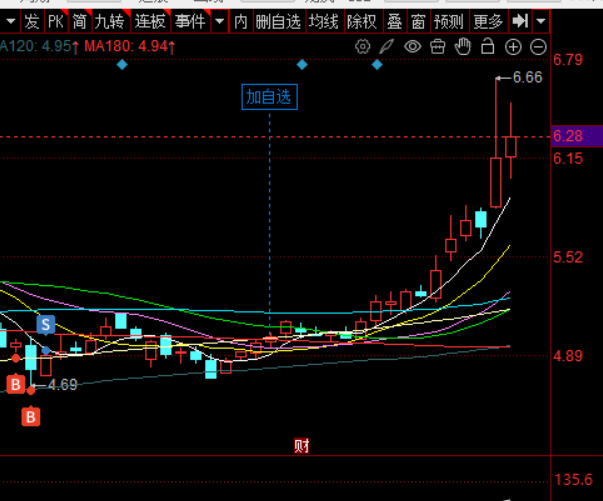Click the A120: 4.95 indicator label

coord(40,47)
